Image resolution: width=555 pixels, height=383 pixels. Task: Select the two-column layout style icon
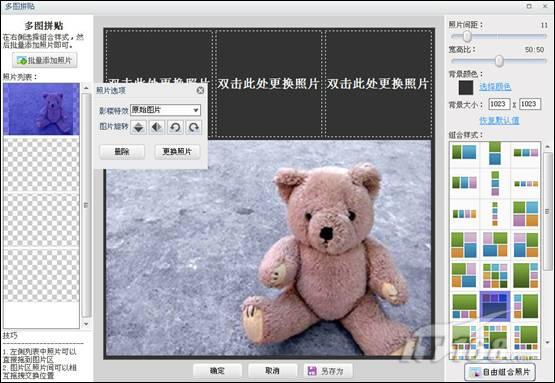(464, 152)
